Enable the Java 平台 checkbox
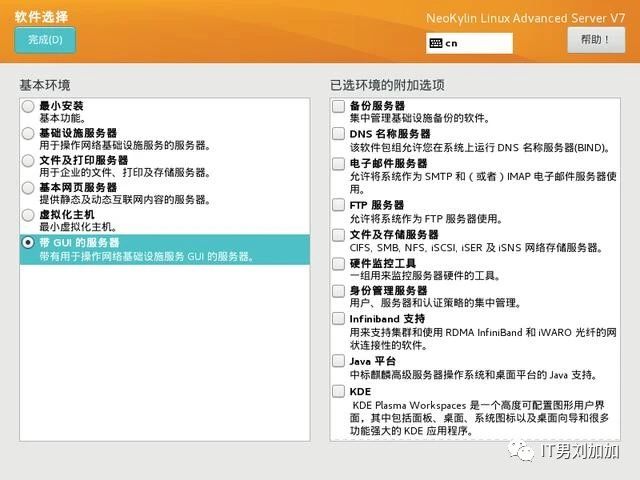This screenshot has height=480, width=640. [338, 361]
